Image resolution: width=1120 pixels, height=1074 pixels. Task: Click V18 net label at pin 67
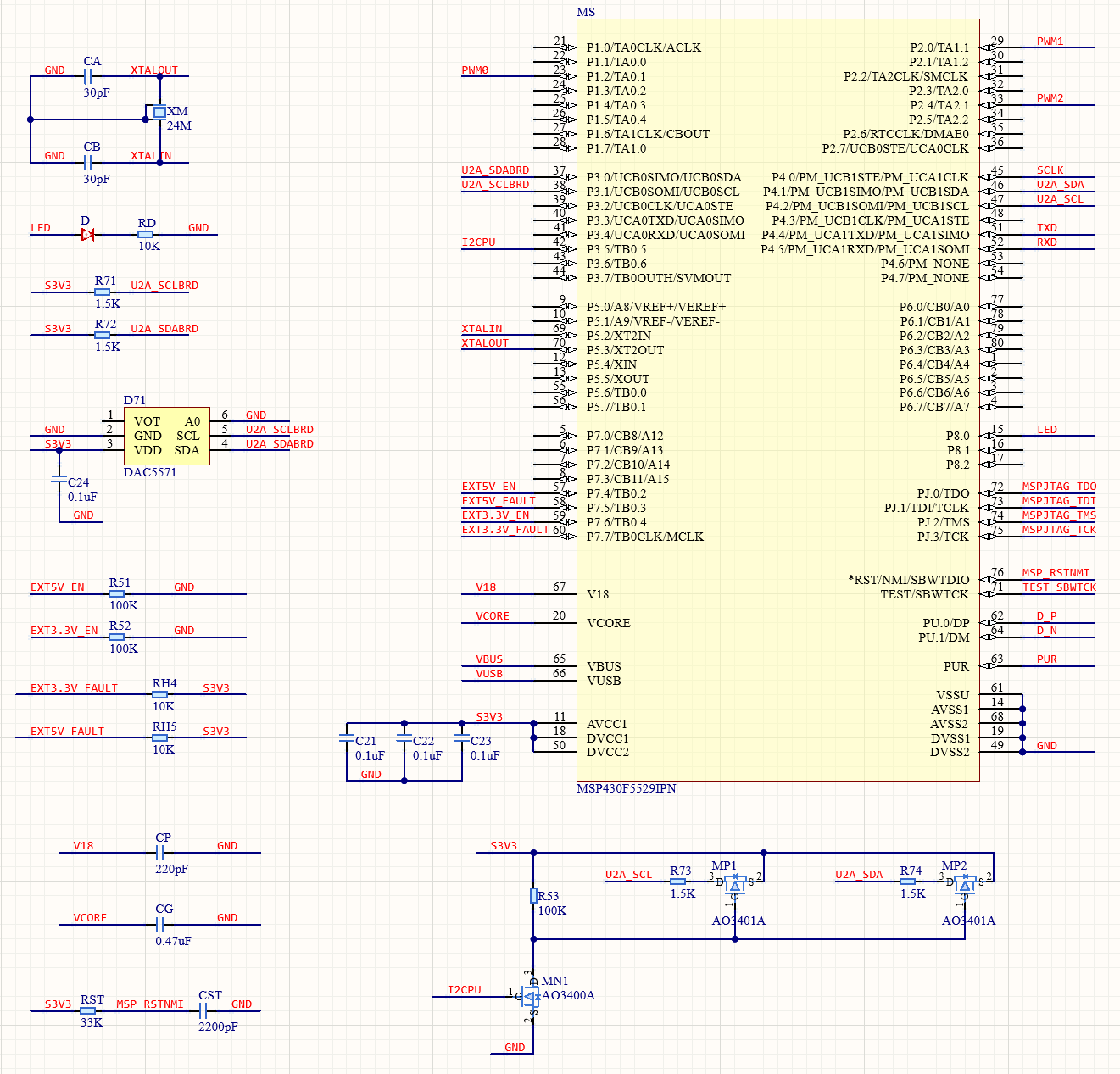(486, 587)
